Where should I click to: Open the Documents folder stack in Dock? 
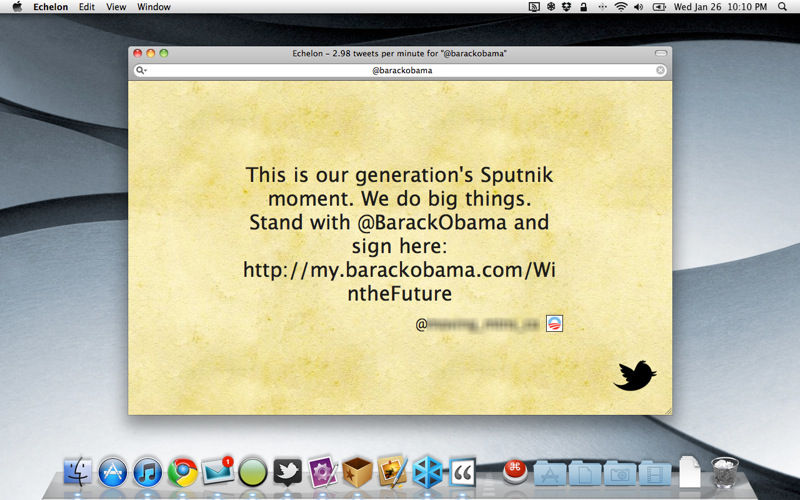coord(585,473)
